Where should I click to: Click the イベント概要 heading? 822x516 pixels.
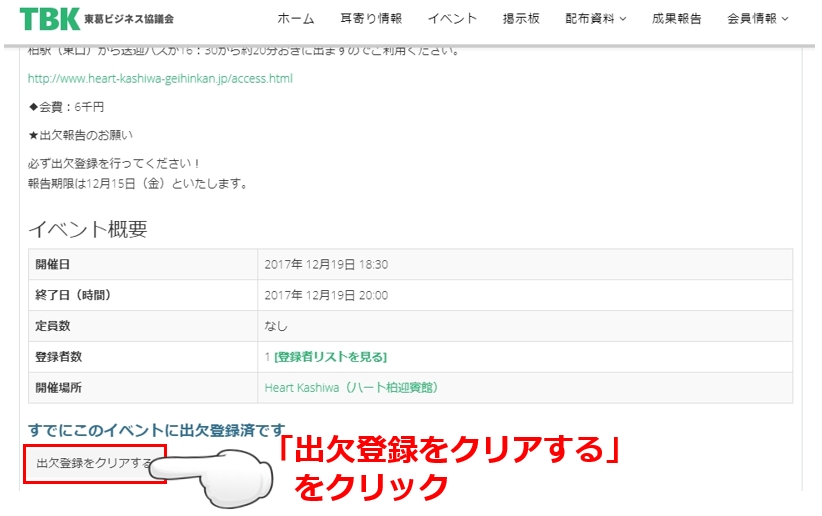click(88, 229)
